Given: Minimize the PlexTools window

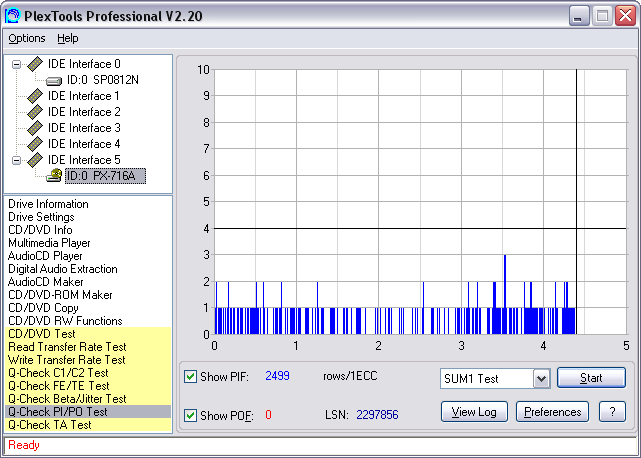Looking at the screenshot, I should [x=579, y=16].
